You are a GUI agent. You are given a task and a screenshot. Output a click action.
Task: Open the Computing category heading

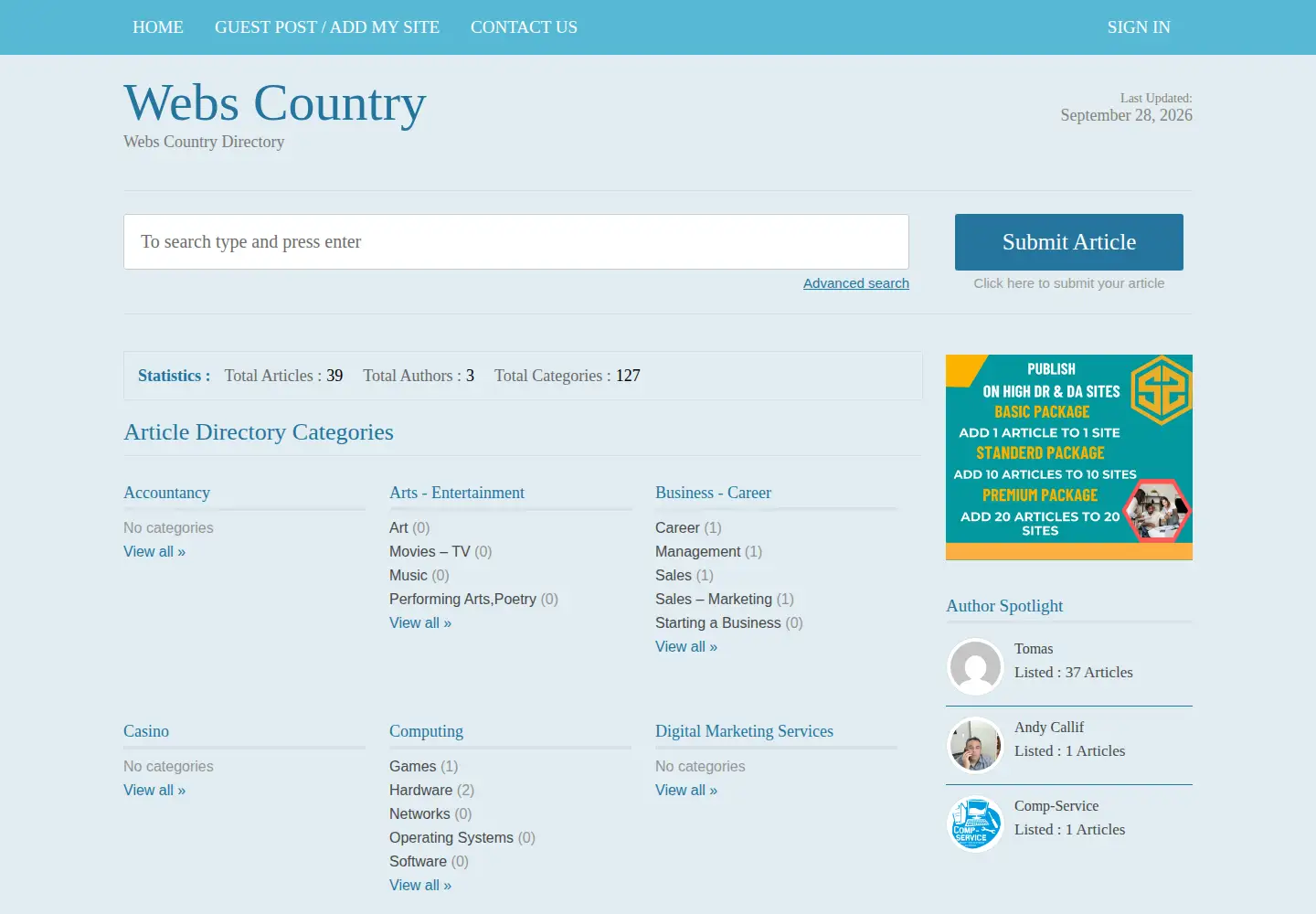tap(426, 731)
